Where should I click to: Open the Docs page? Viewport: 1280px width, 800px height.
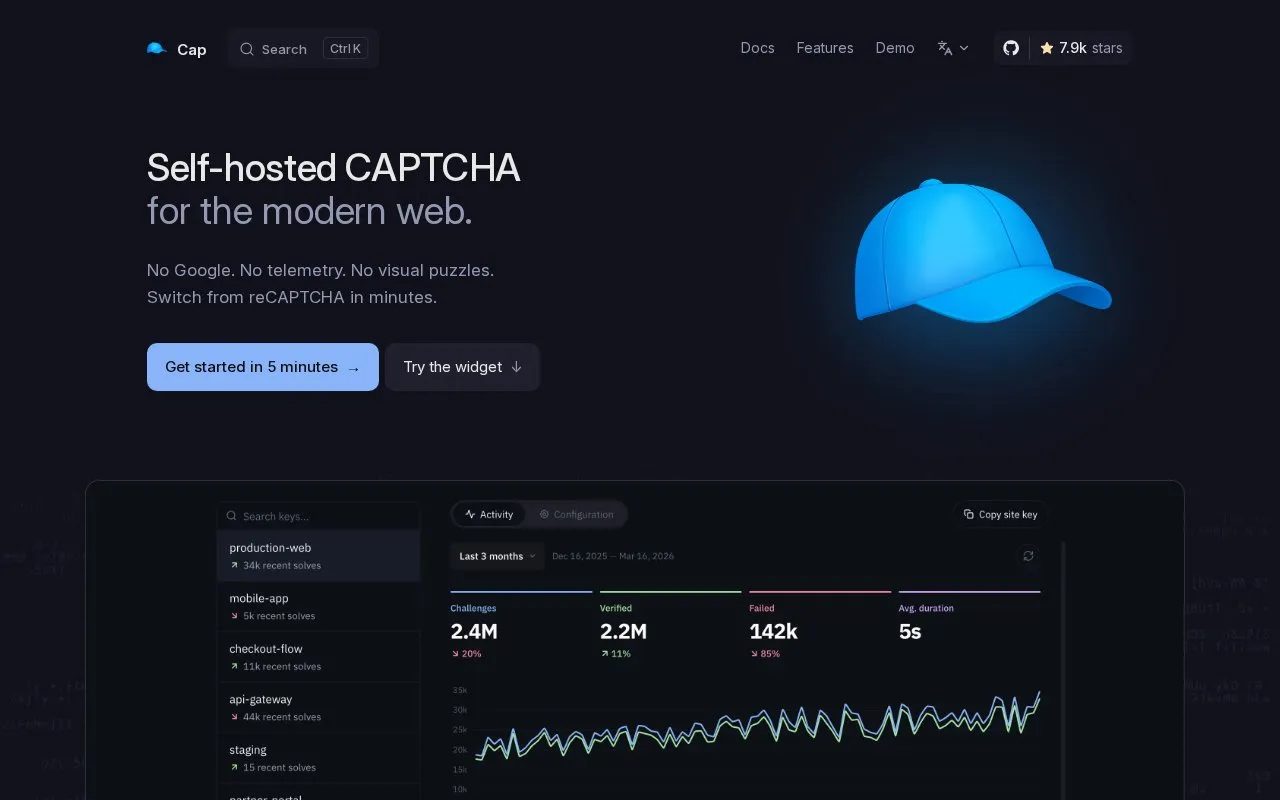[757, 48]
